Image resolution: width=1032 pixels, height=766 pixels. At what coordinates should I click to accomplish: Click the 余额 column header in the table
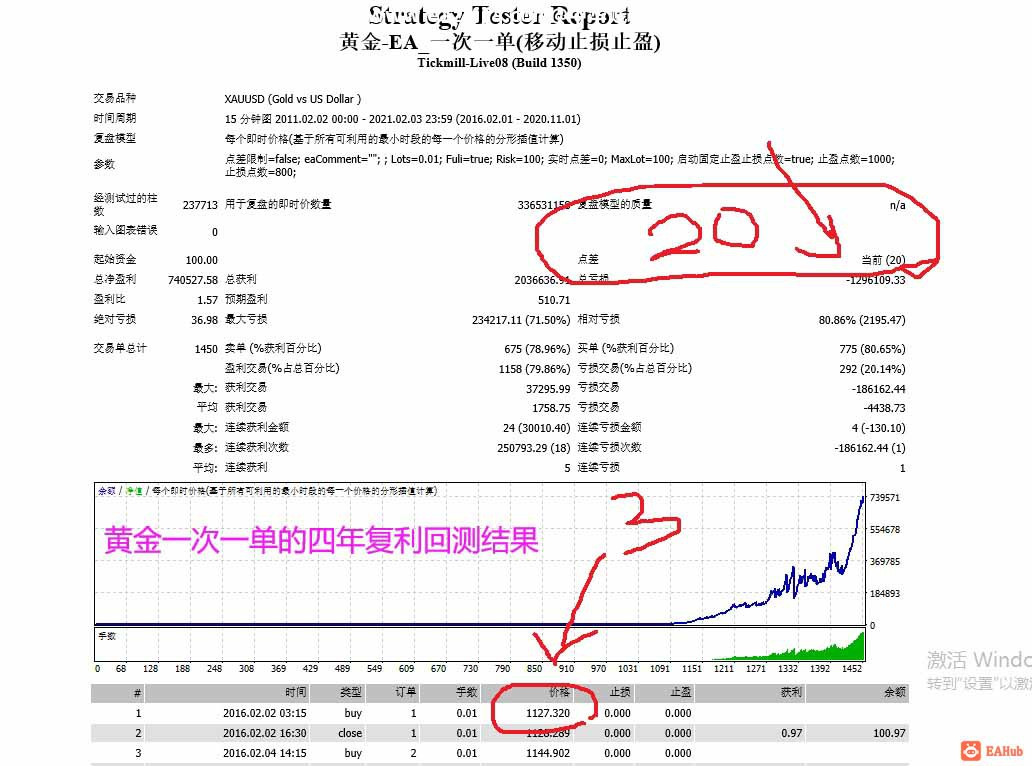pos(894,692)
